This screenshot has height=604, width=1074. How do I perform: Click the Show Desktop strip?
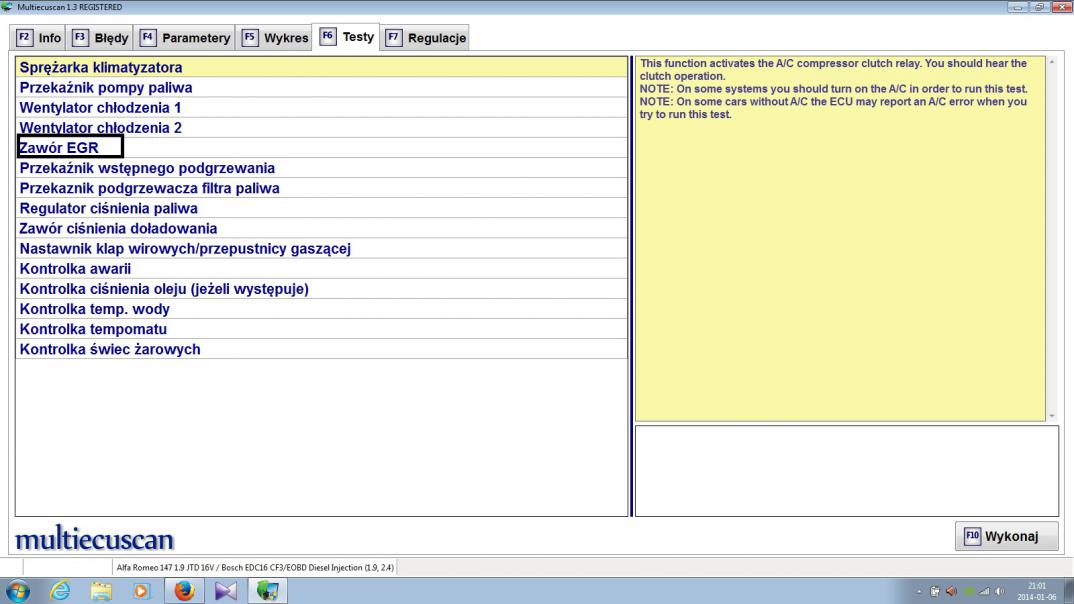click(x=1069, y=590)
